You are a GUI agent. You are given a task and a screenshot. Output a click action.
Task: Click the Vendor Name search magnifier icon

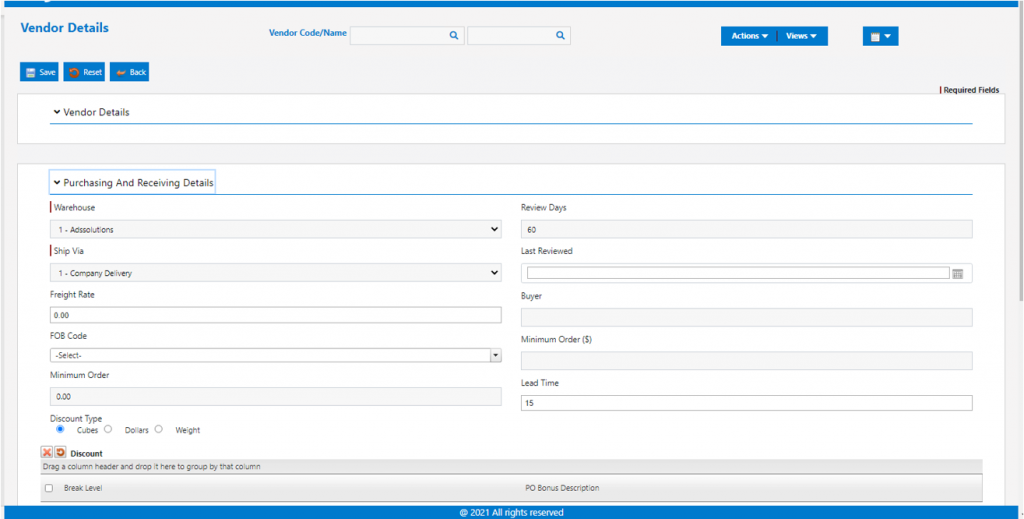pyautogui.click(x=560, y=36)
